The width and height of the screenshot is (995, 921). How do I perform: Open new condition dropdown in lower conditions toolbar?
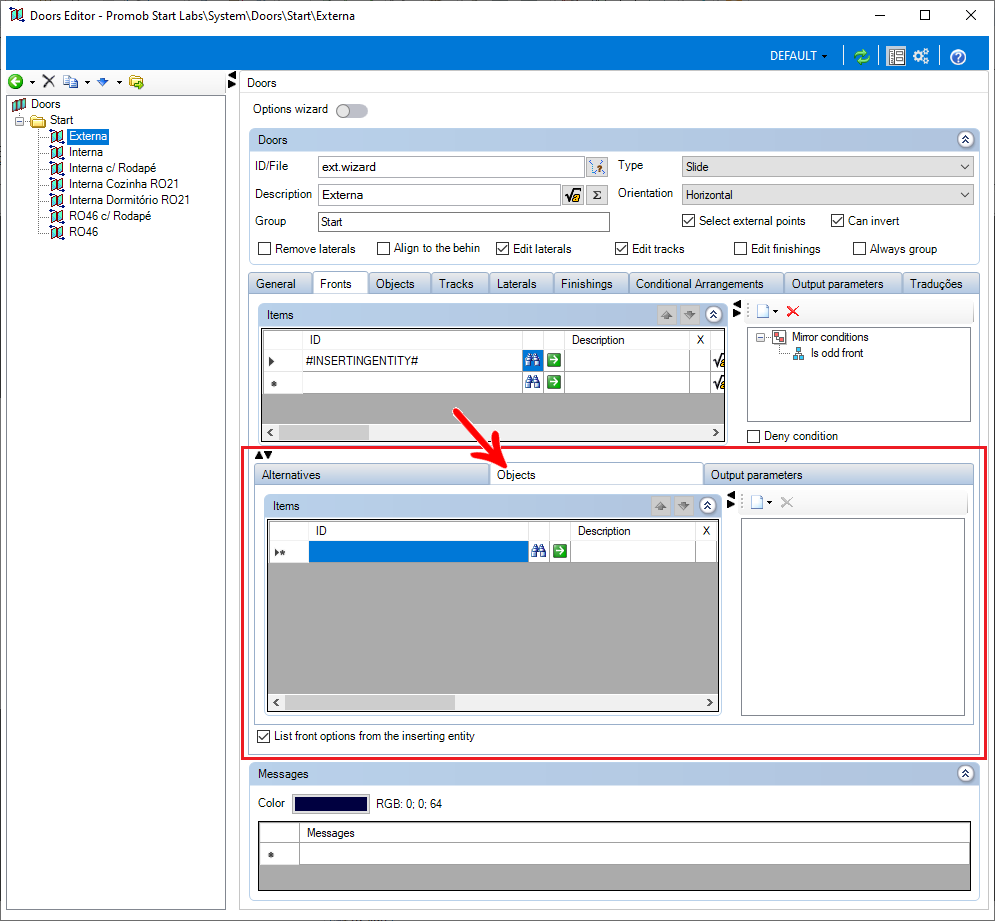tap(770, 503)
